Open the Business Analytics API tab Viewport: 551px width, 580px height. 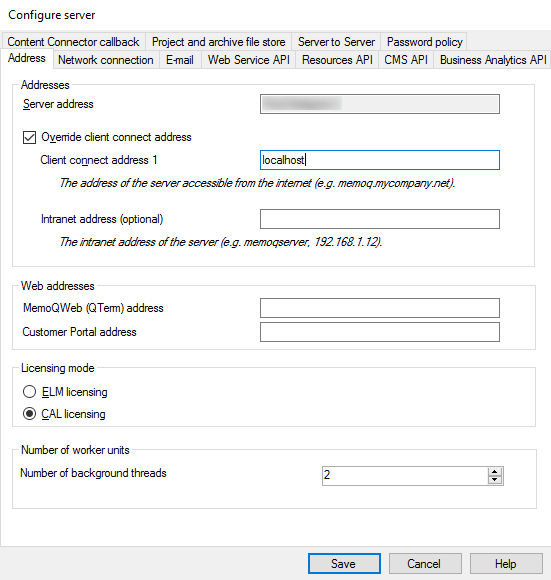[492, 60]
